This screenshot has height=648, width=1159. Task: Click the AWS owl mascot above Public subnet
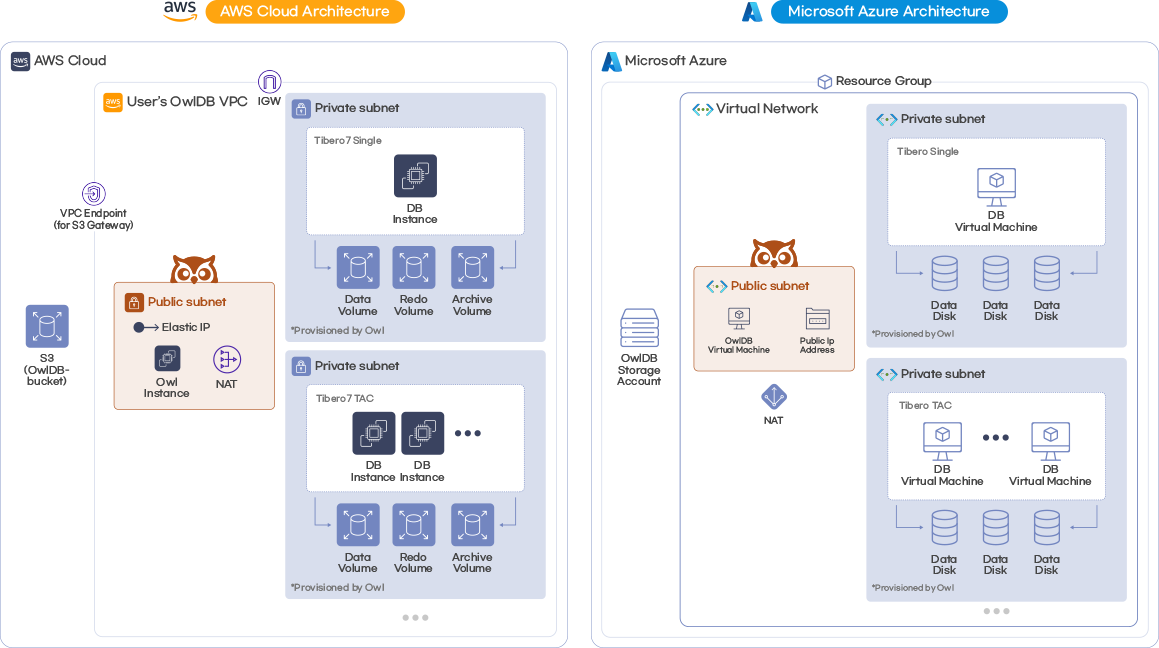click(x=194, y=269)
